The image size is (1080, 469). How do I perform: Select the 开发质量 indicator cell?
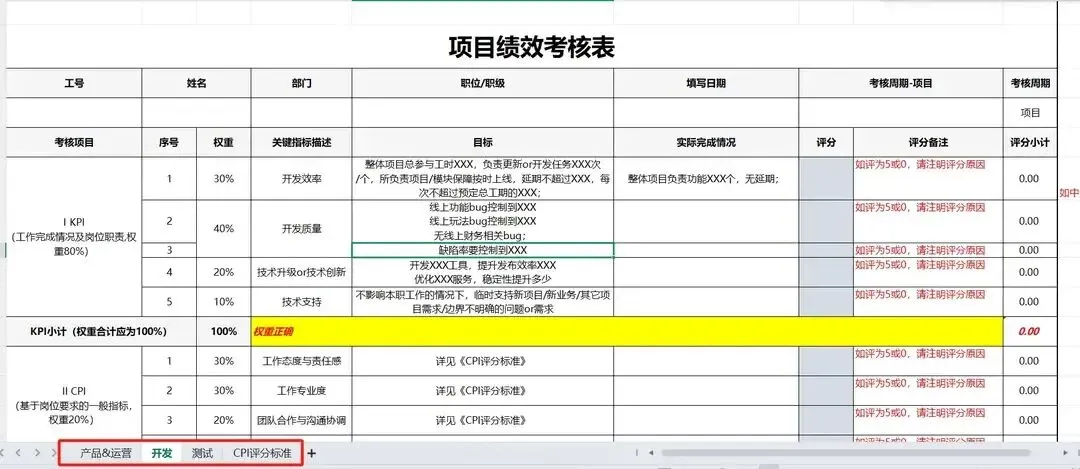302,229
